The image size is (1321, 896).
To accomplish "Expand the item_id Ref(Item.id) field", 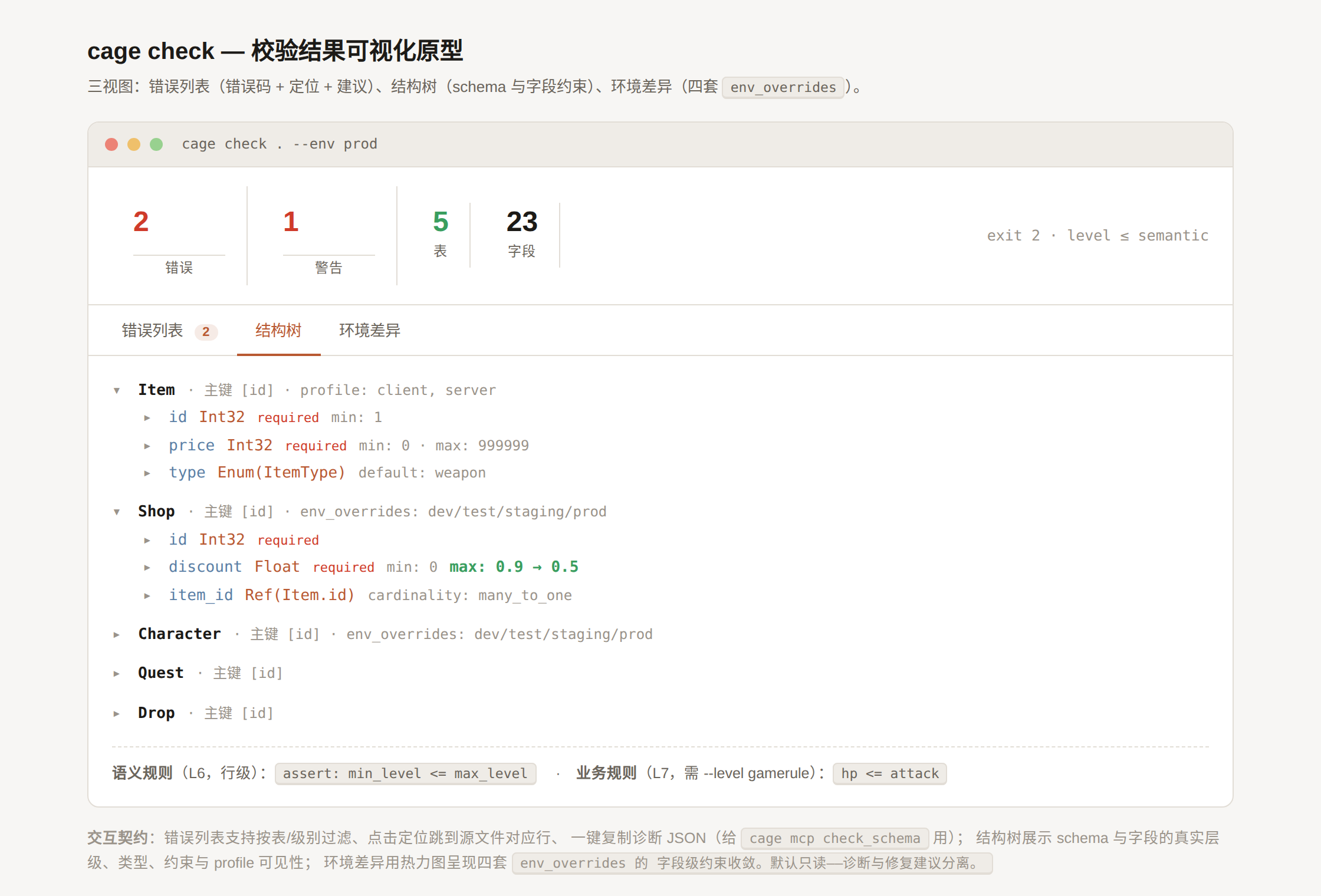I will 147,595.
